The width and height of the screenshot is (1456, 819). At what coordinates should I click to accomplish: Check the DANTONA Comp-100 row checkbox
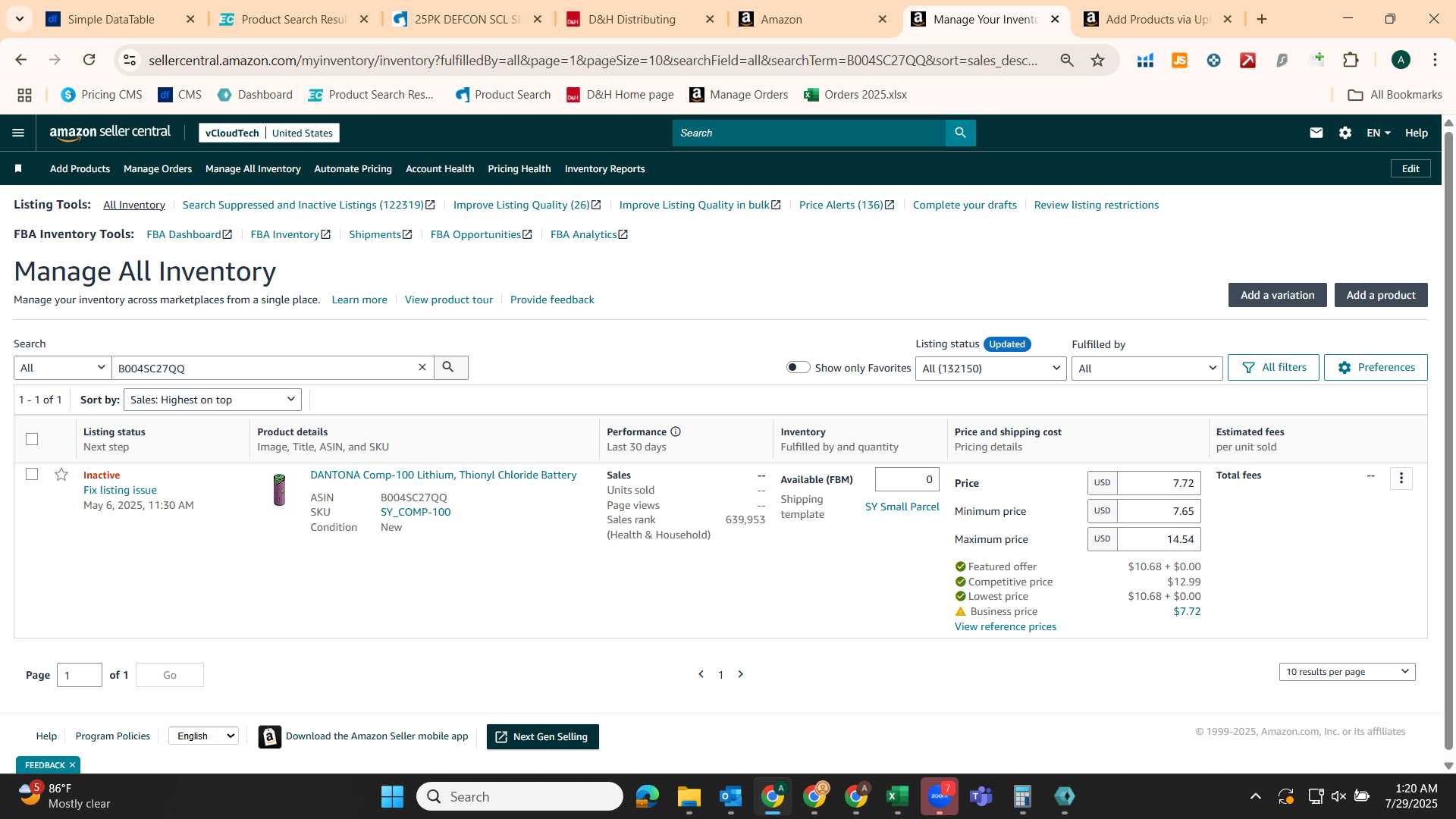tap(32, 474)
